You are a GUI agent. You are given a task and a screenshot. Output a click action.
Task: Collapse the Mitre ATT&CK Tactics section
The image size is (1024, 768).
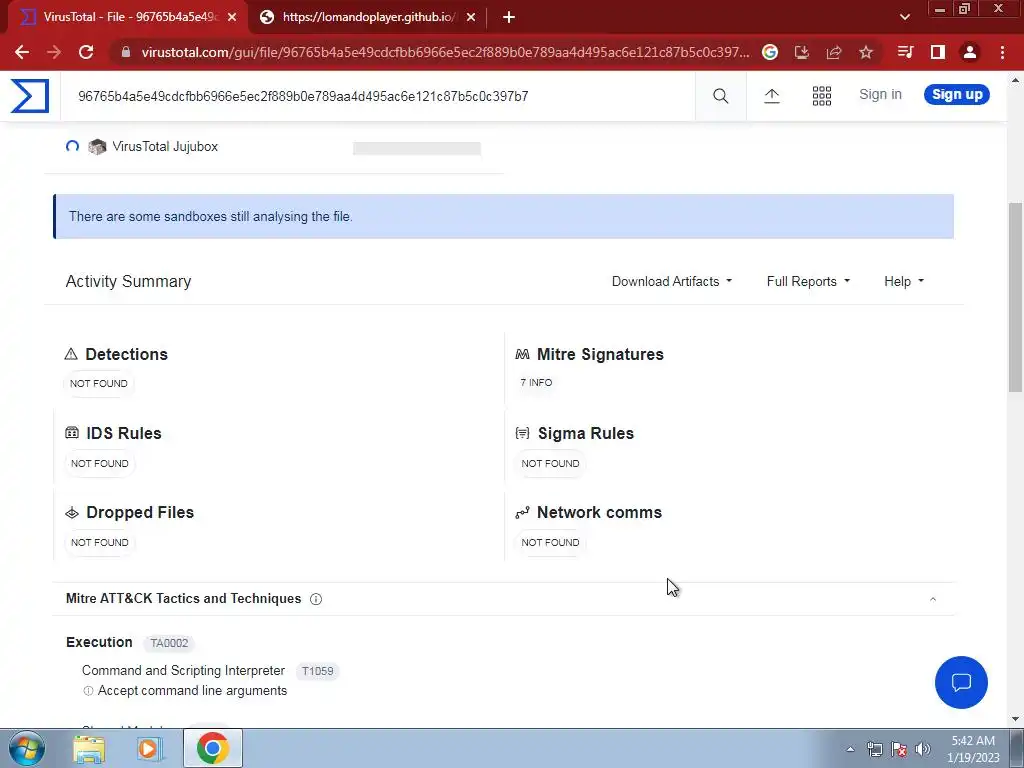pos(933,599)
